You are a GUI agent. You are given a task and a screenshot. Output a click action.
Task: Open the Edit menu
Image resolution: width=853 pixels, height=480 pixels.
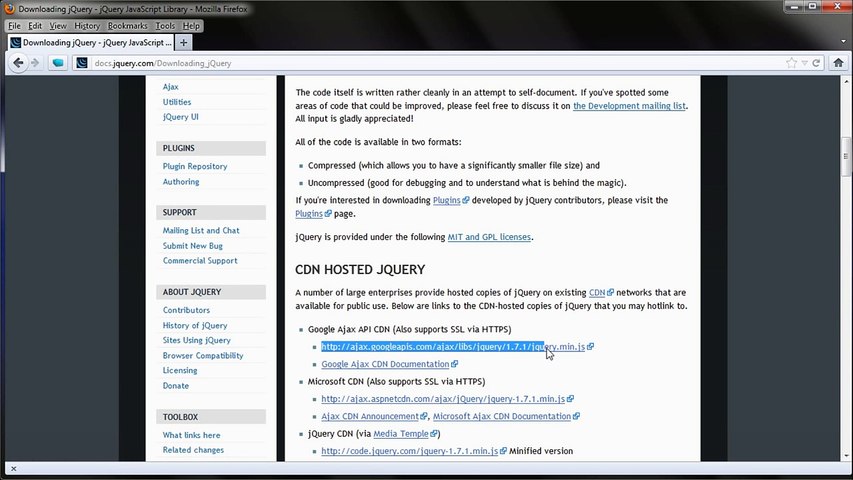coord(35,26)
